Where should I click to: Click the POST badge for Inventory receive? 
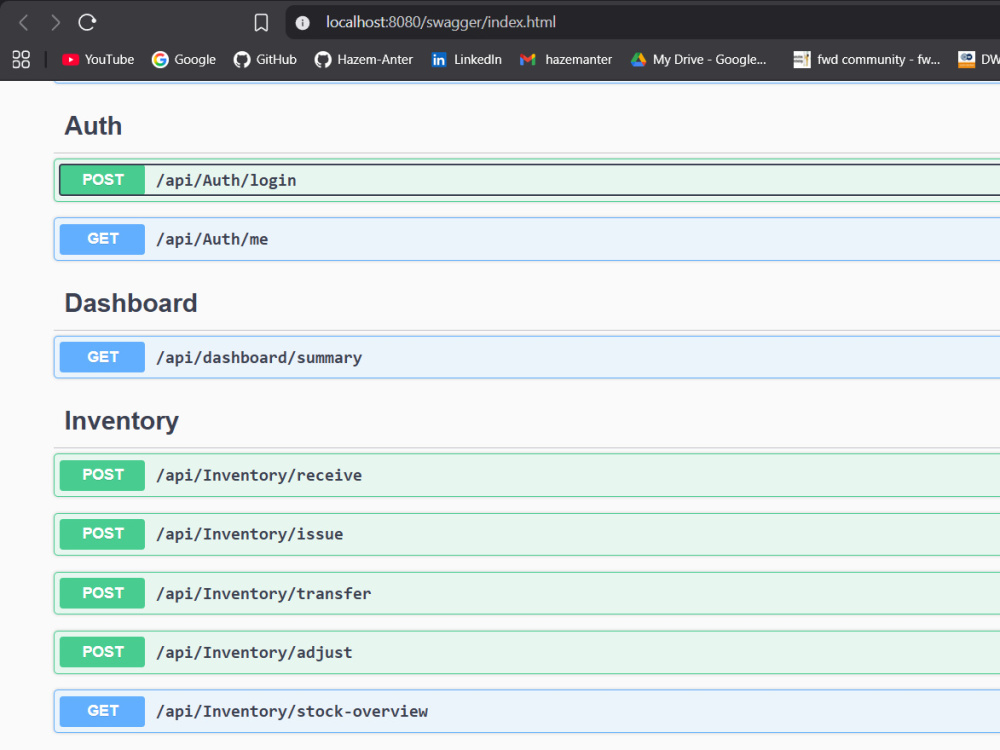[103, 475]
